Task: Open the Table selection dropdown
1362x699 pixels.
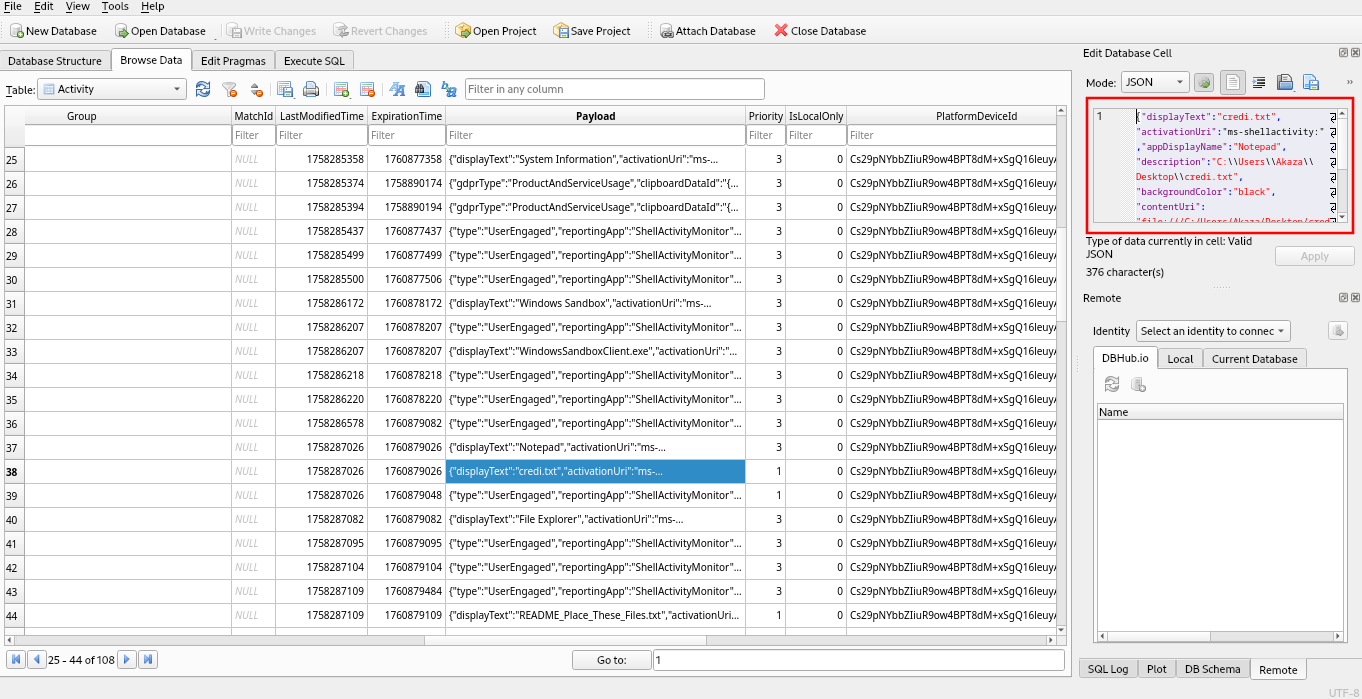Action: pos(112,89)
